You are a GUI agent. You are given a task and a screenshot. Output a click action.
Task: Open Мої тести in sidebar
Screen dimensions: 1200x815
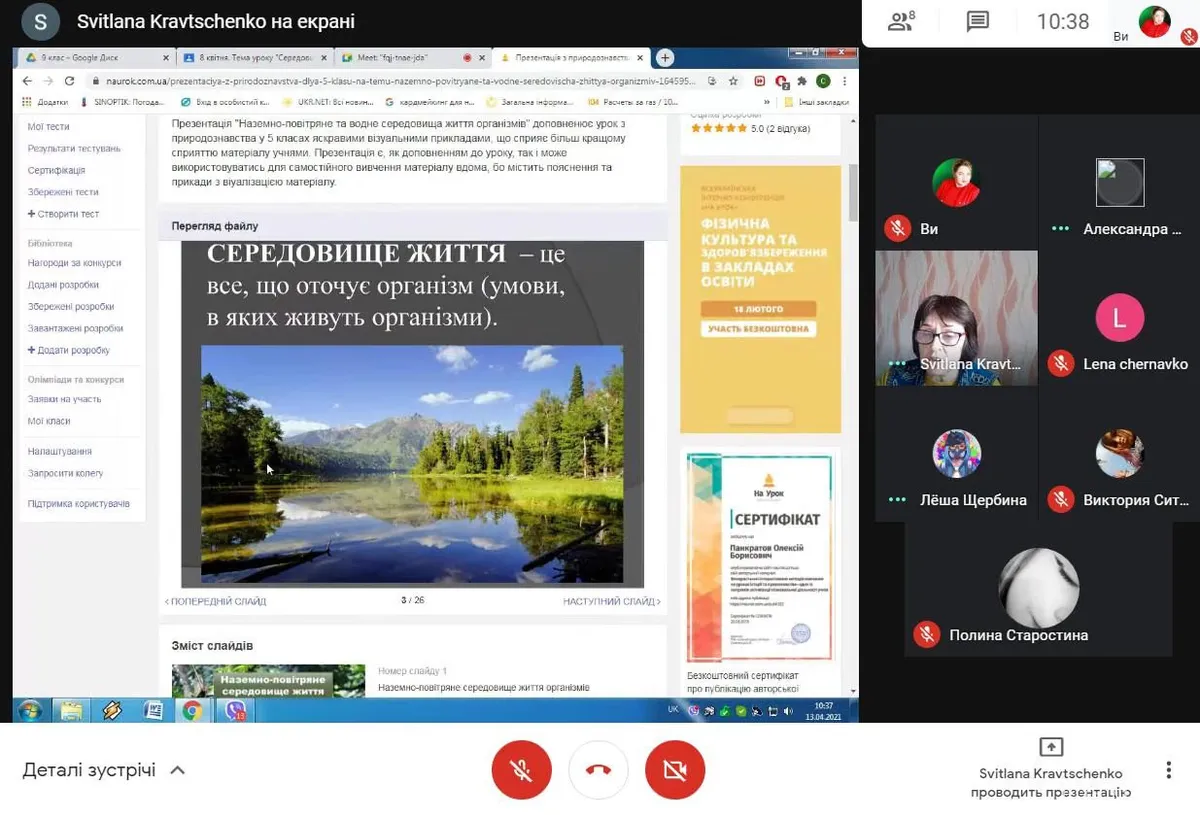point(48,127)
